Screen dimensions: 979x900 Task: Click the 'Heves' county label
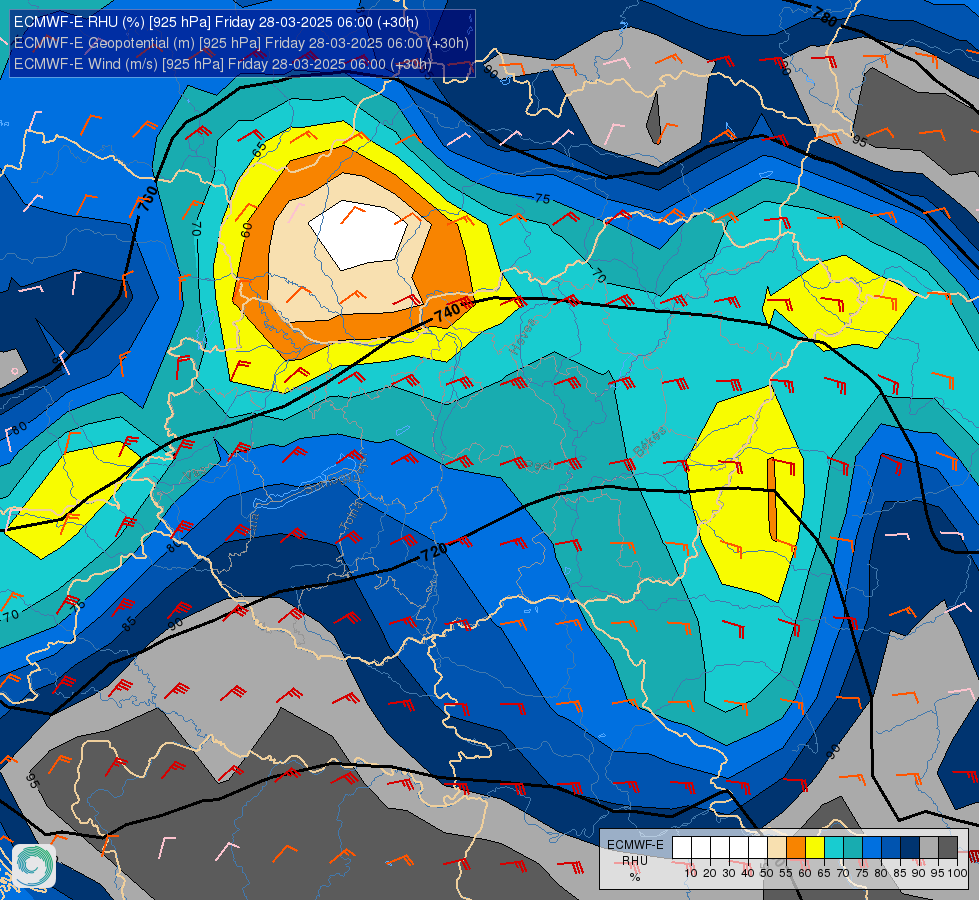523,336
